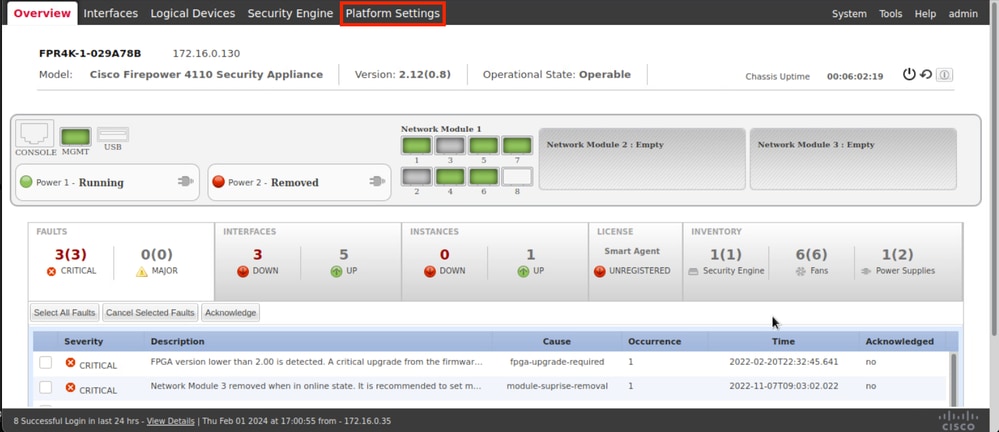Click the Power Supplies inventory icon
Viewport: 999px width, 432px height.
coord(866,271)
